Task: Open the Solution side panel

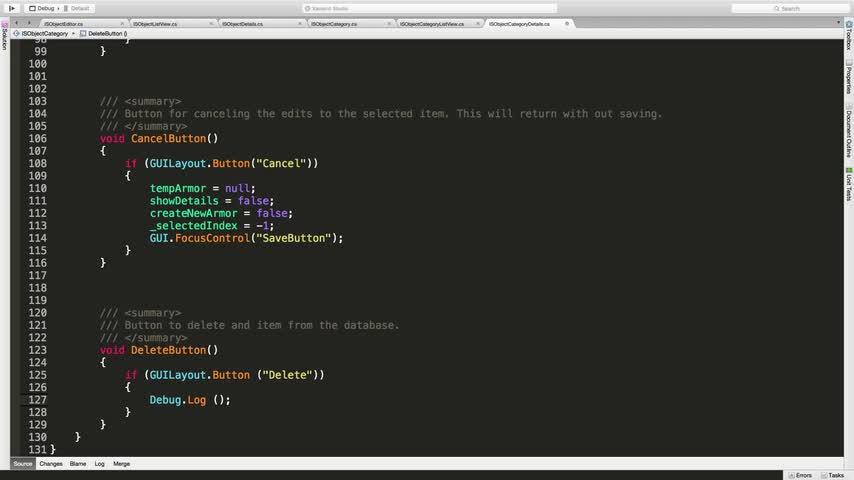Action: click(x=4, y=35)
